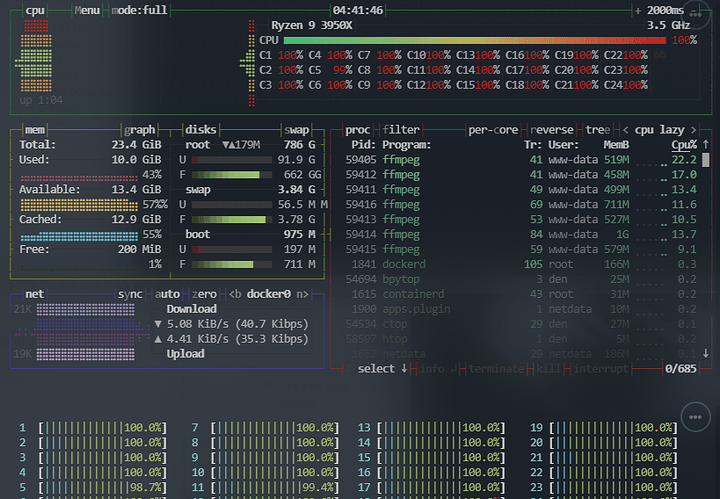The image size is (720, 499).
Task: Click the right arrow after 'cpu lazy' sorting
Action: pos(706,130)
